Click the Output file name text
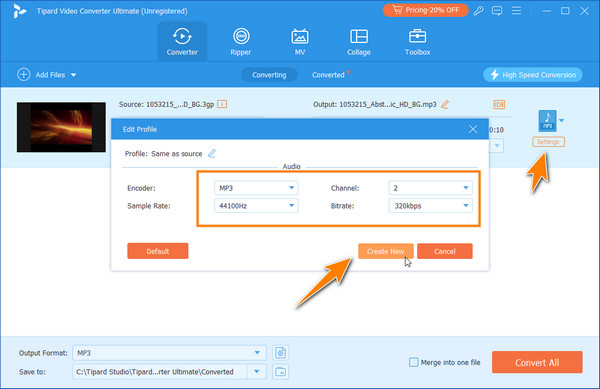 click(x=375, y=104)
